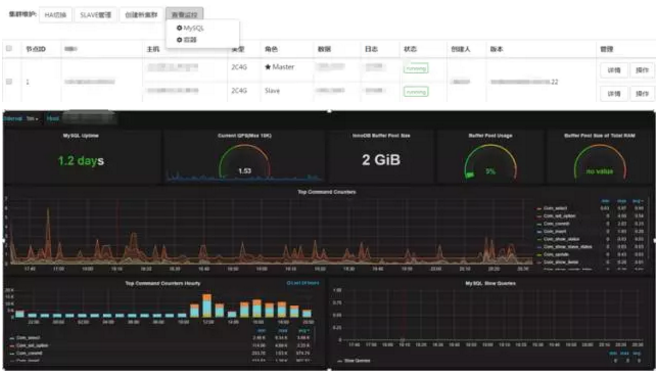
Task: Click the Top Command Counters panel title
Action: click(327, 192)
